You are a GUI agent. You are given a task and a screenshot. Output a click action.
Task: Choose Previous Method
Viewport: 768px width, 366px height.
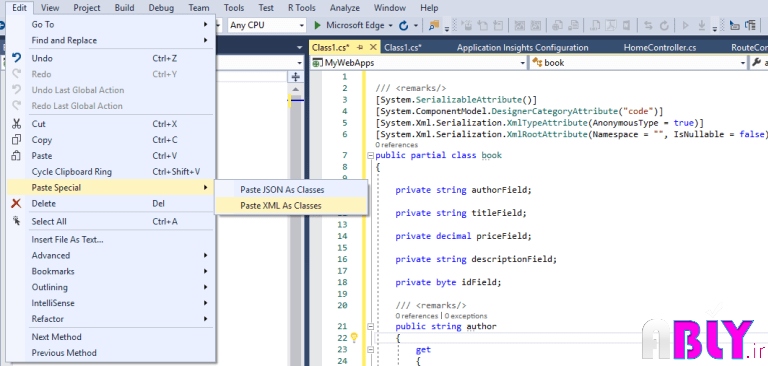[x=111, y=353]
